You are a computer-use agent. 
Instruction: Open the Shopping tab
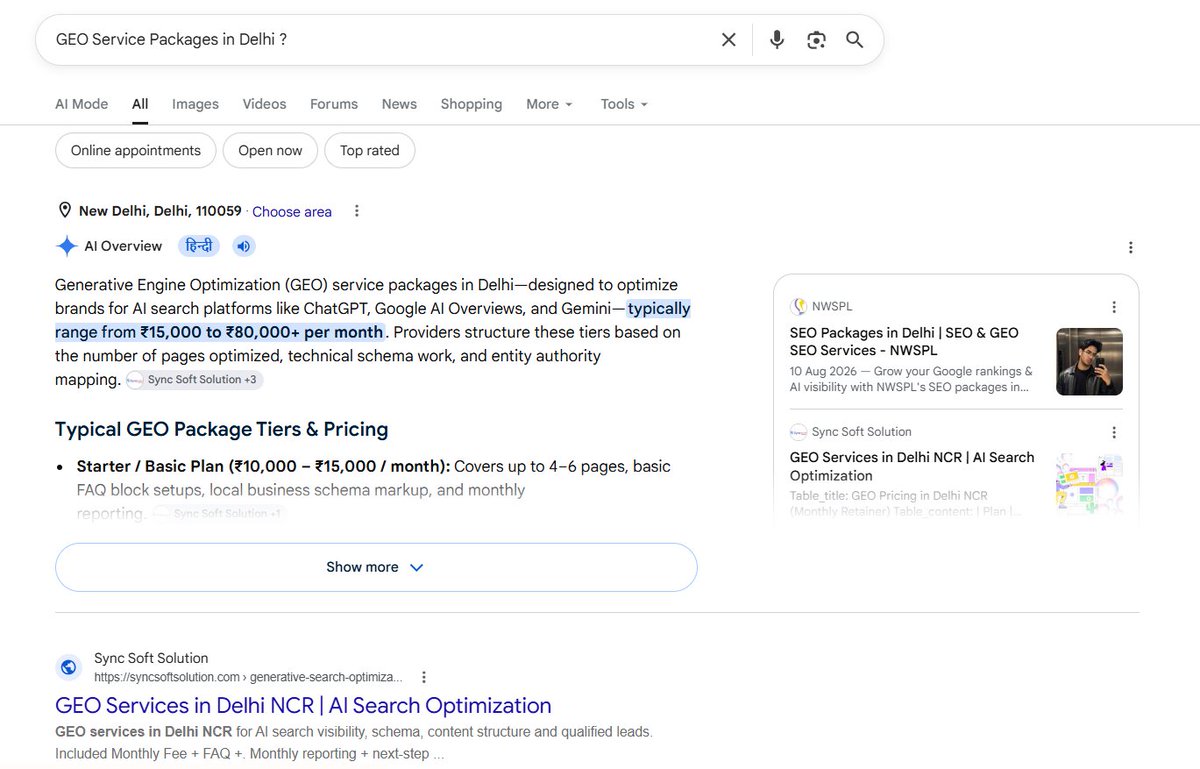click(x=471, y=104)
